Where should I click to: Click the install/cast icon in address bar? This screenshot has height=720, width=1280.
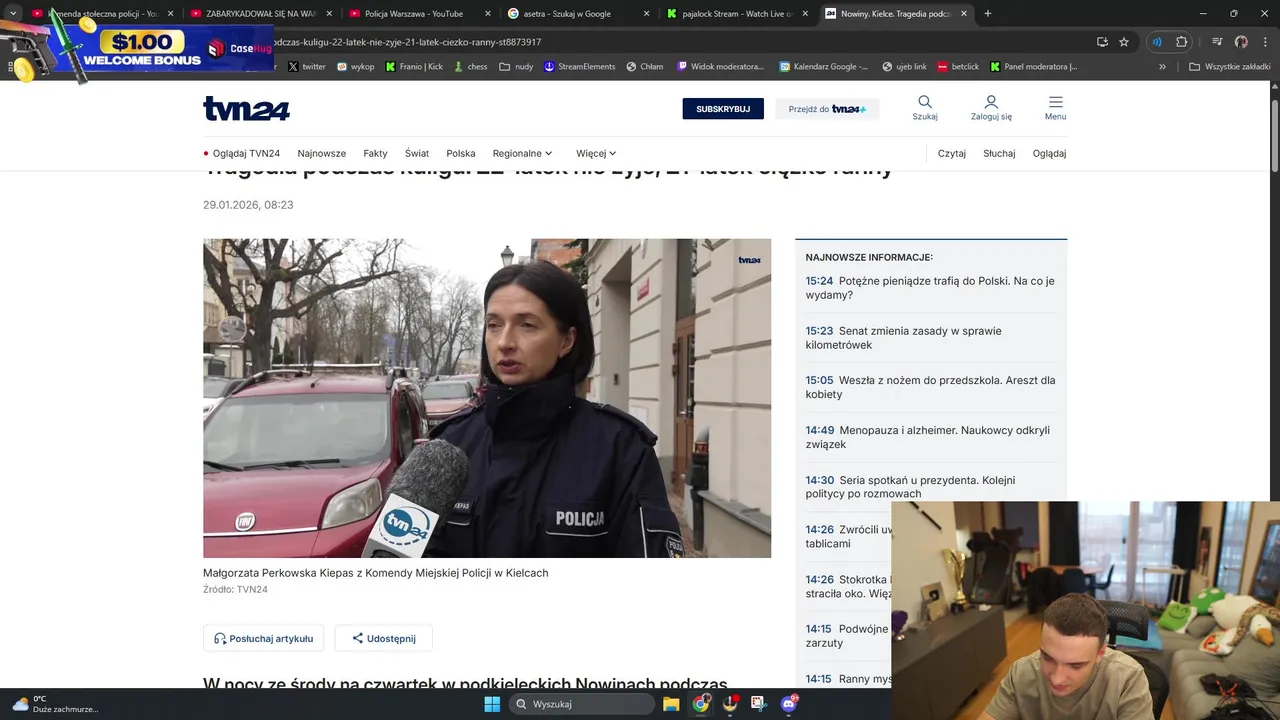tap(1102, 42)
